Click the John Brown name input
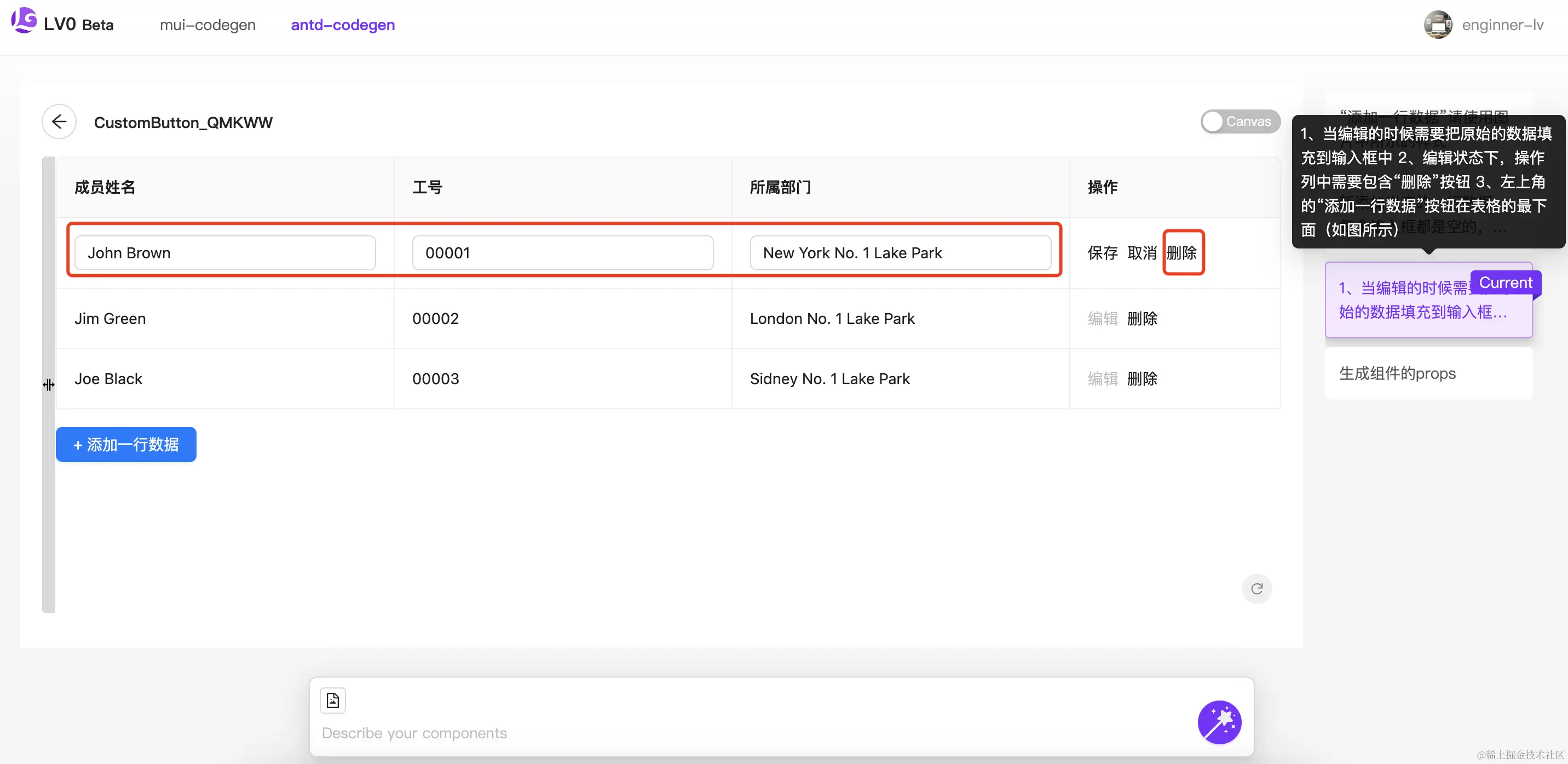 pyautogui.click(x=225, y=253)
